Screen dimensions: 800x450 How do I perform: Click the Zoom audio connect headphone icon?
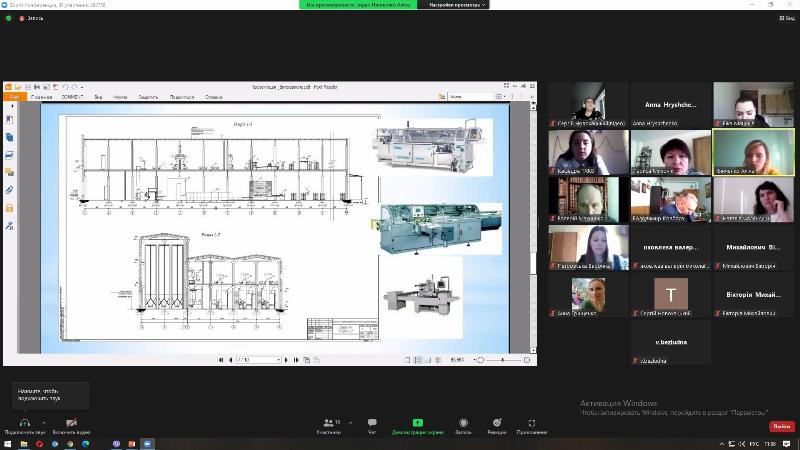[24, 423]
